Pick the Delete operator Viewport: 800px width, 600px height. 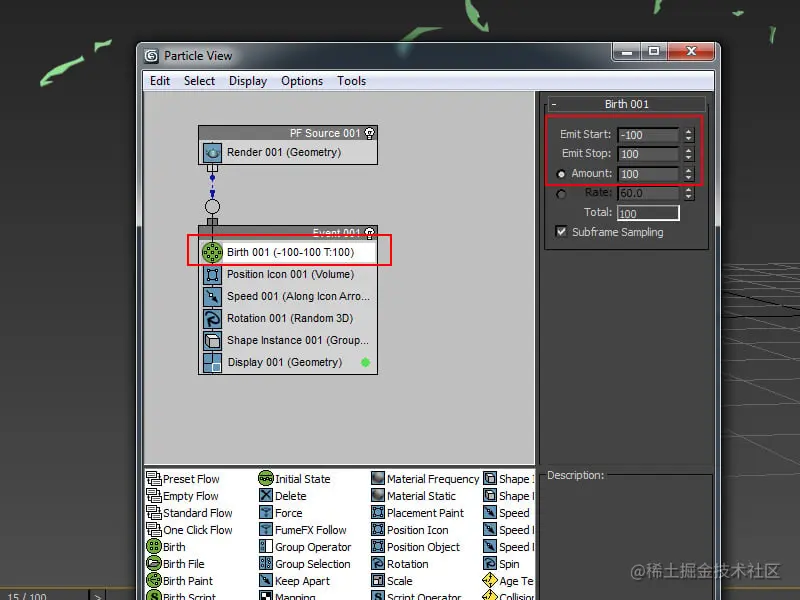tap(283, 495)
